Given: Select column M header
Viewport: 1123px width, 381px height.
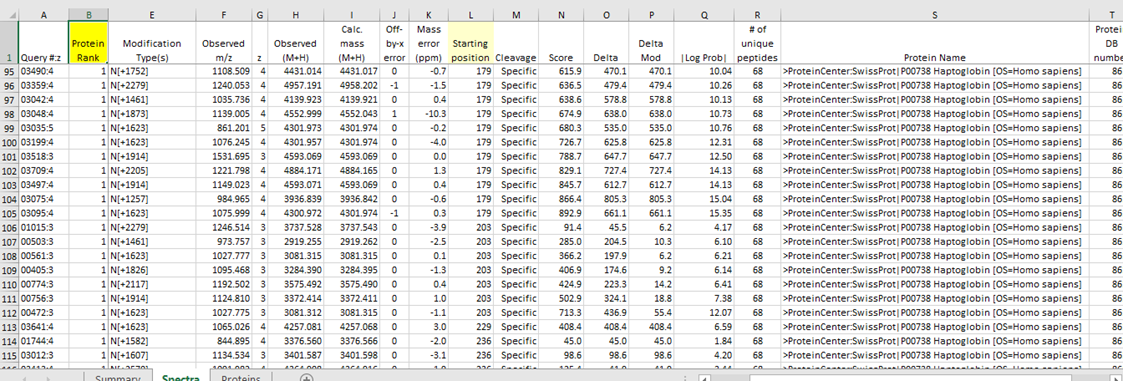Looking at the screenshot, I should 516,14.
